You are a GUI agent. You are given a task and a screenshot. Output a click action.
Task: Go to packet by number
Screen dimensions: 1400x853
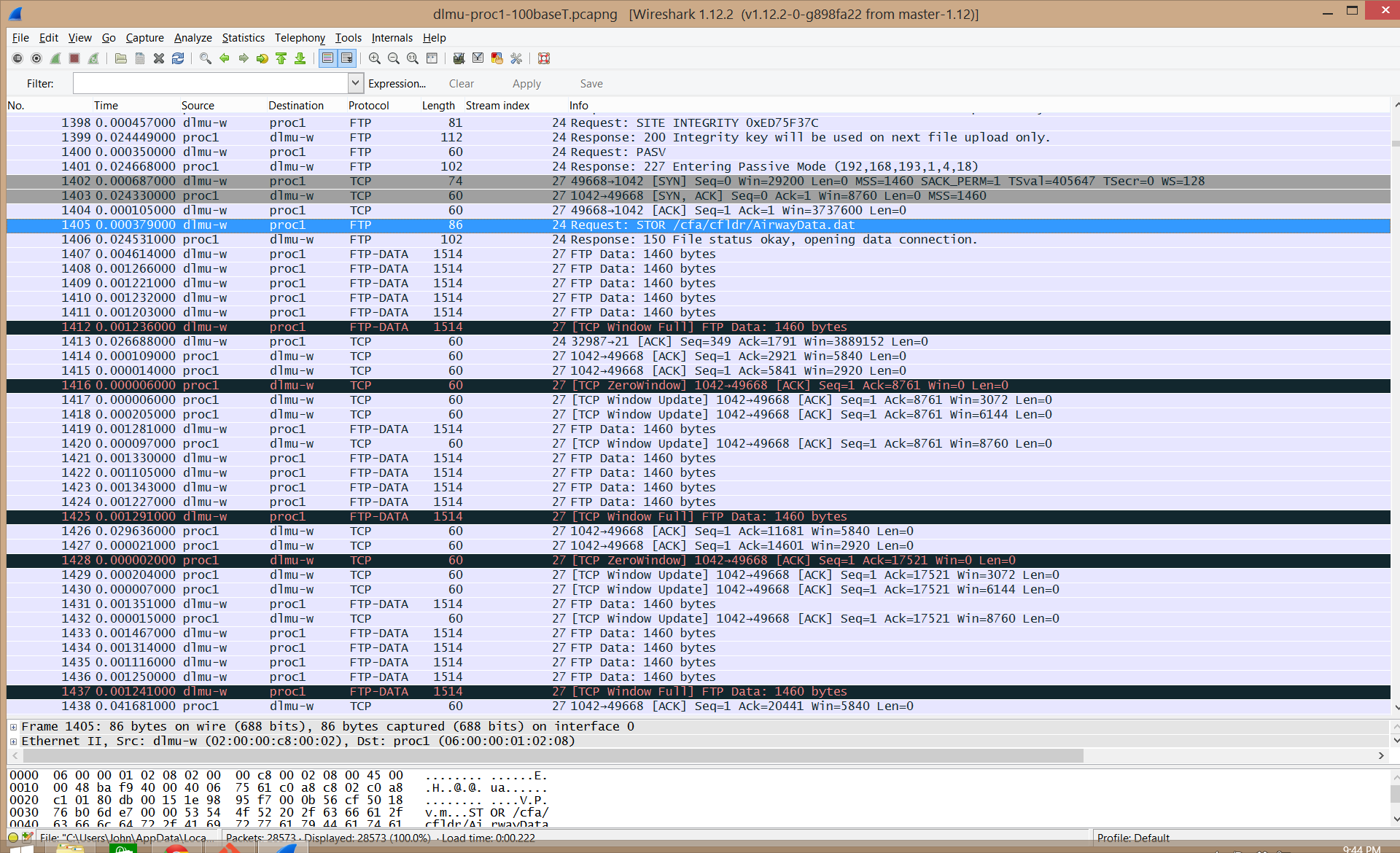262,58
